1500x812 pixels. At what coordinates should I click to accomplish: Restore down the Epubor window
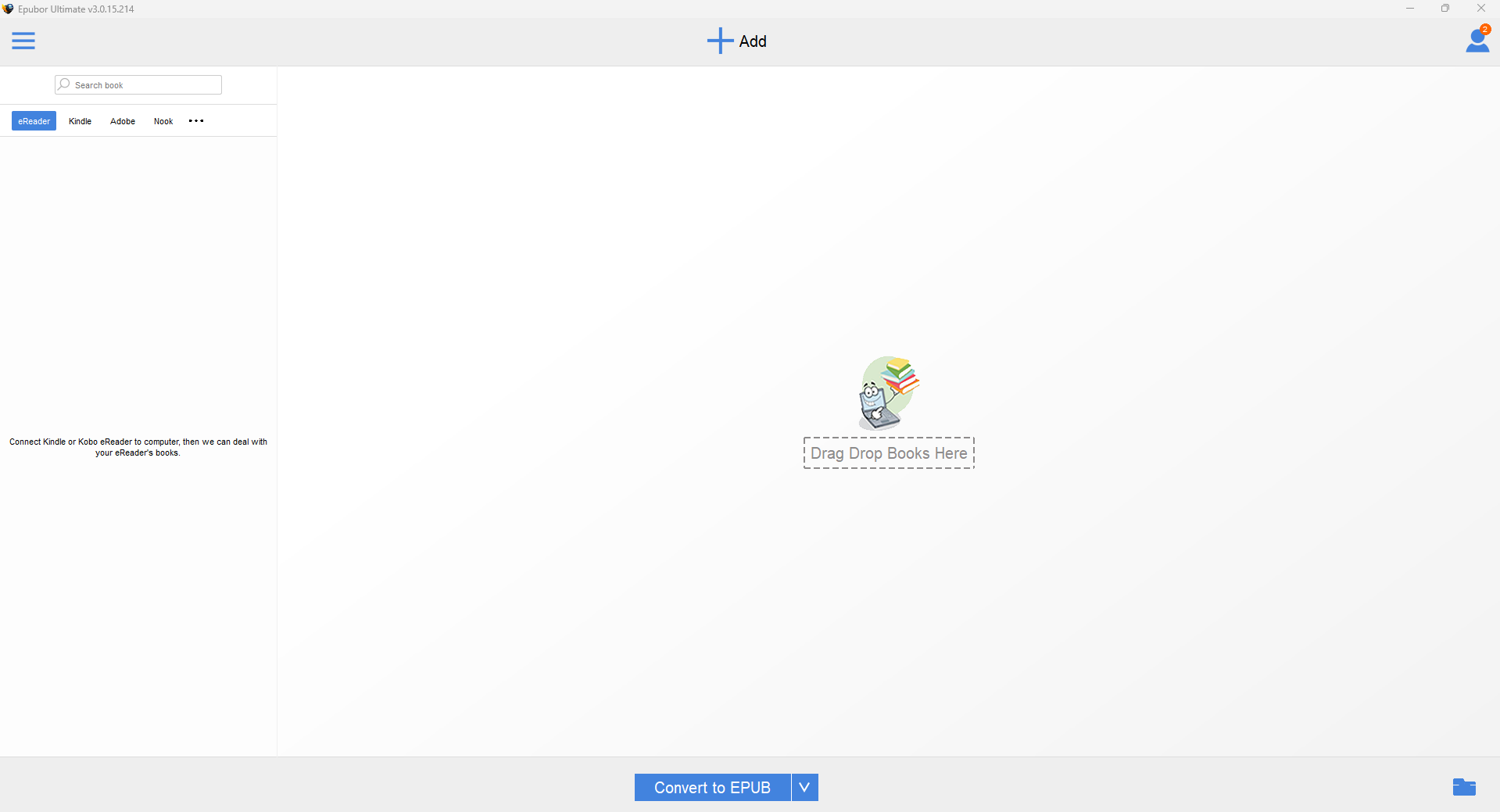pos(1445,9)
